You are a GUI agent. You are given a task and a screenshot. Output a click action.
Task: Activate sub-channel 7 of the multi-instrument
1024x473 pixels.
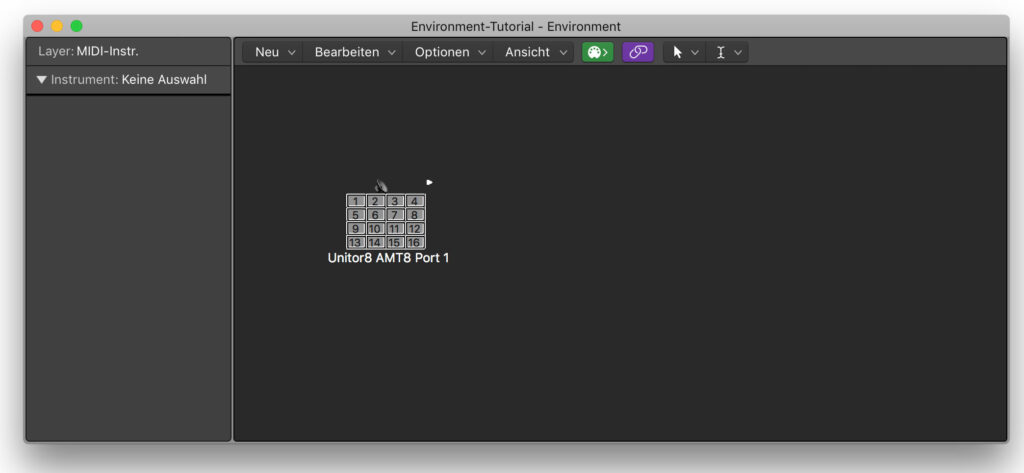click(x=394, y=215)
